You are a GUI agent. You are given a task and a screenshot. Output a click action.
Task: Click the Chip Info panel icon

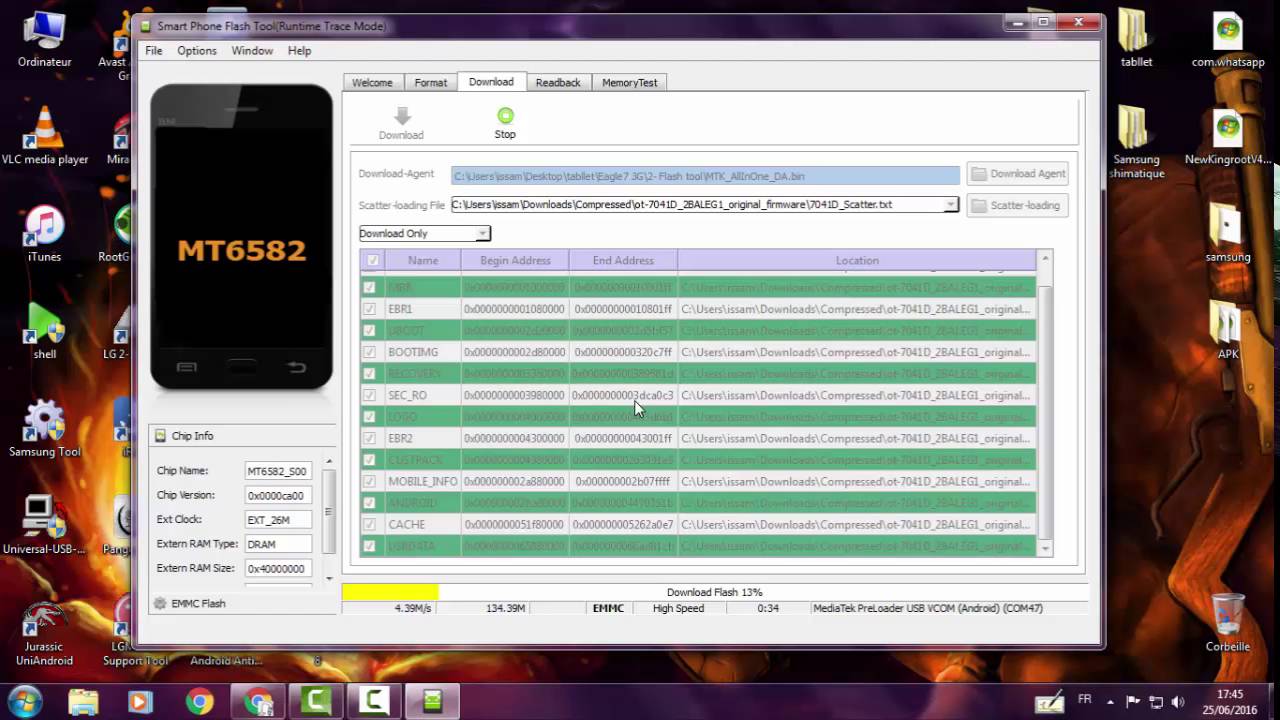pyautogui.click(x=160, y=436)
